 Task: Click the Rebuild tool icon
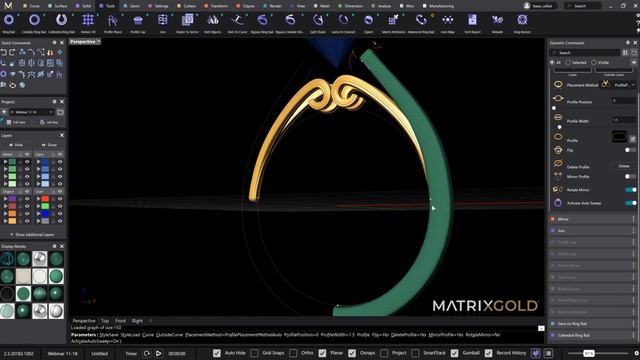click(x=497, y=20)
